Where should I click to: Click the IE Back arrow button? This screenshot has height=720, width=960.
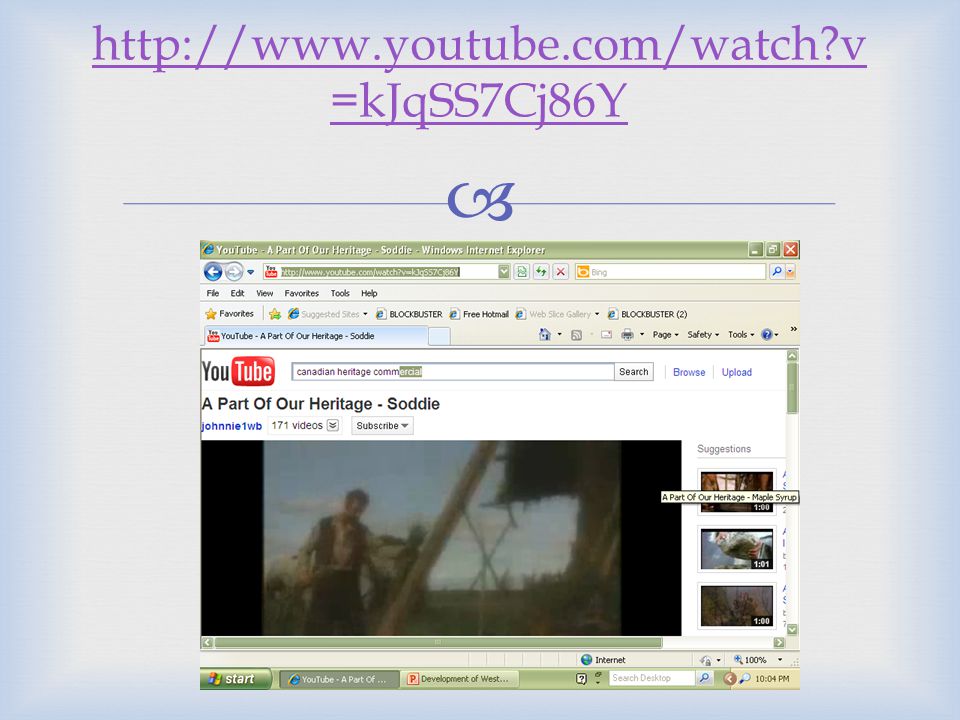[x=212, y=271]
